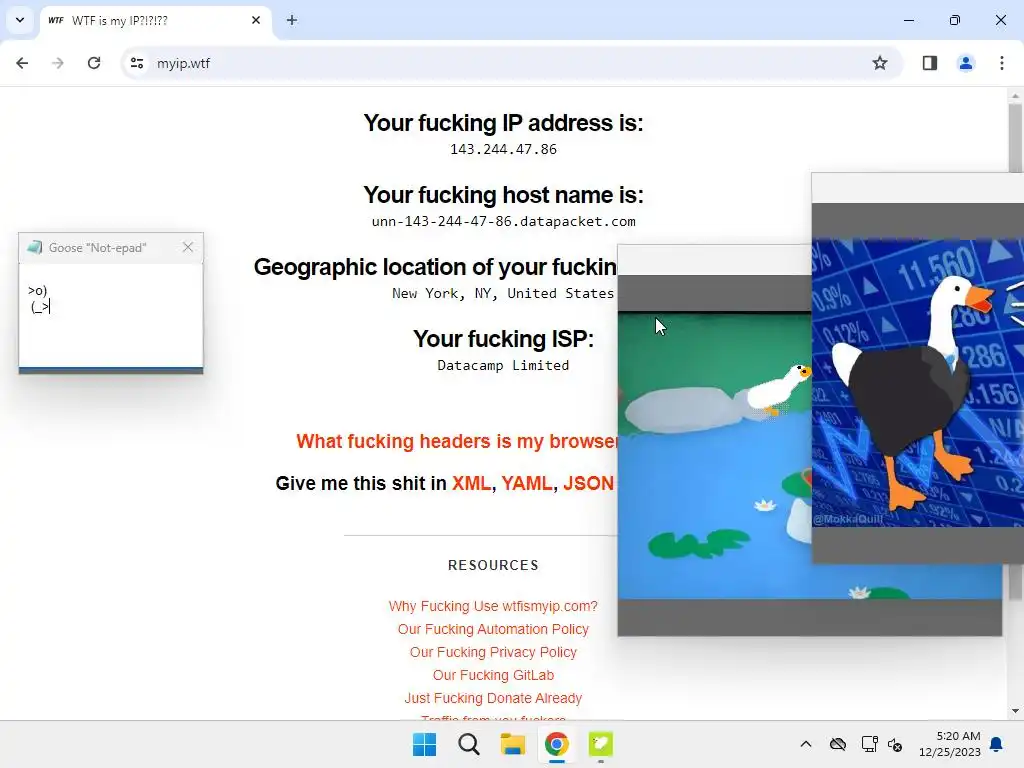Open Our Fucking GitLab link
The image size is (1024, 768).
pos(493,675)
